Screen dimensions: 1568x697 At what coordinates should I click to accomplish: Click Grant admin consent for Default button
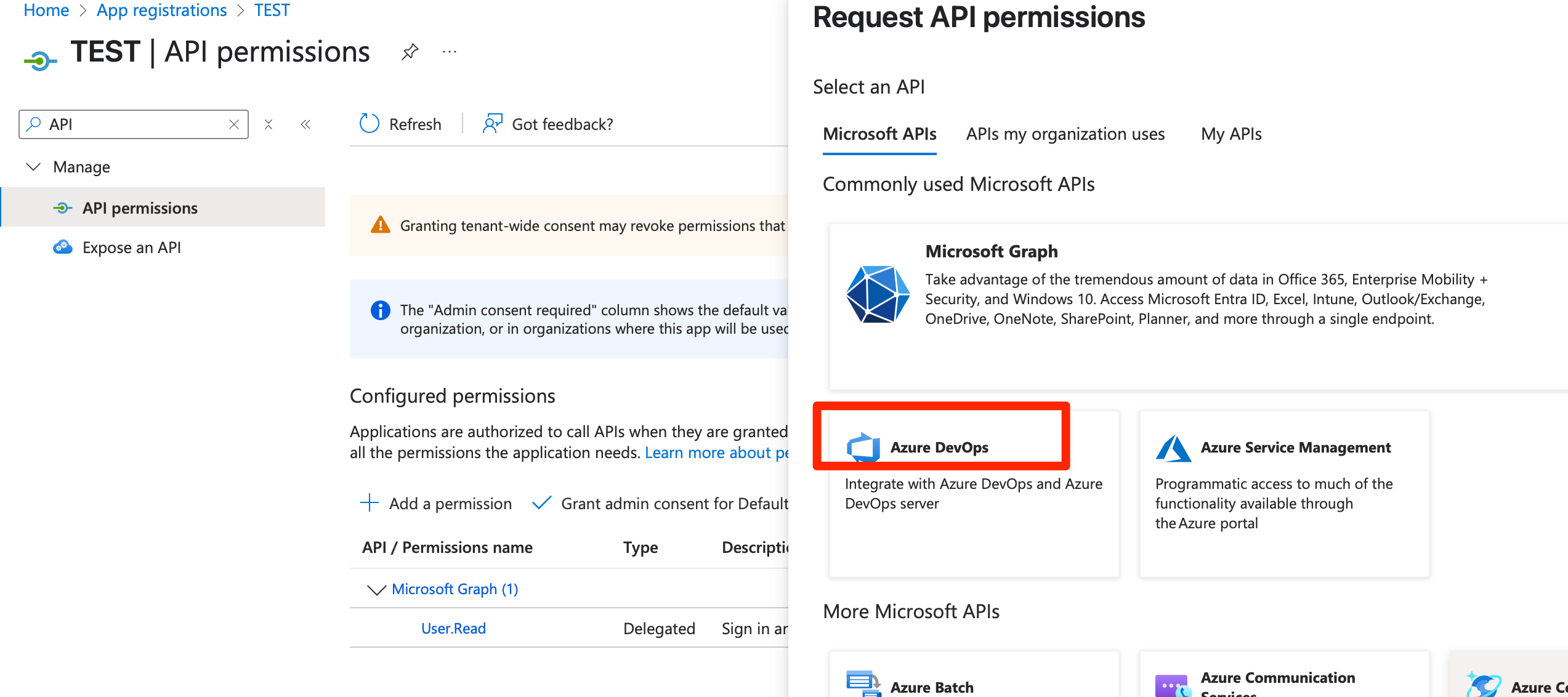[661, 504]
